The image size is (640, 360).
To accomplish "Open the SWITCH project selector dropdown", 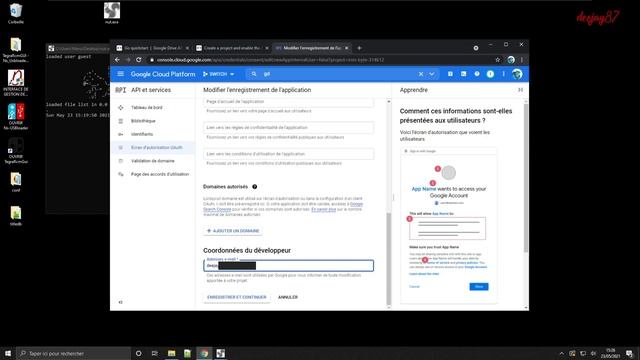I will pos(219,74).
